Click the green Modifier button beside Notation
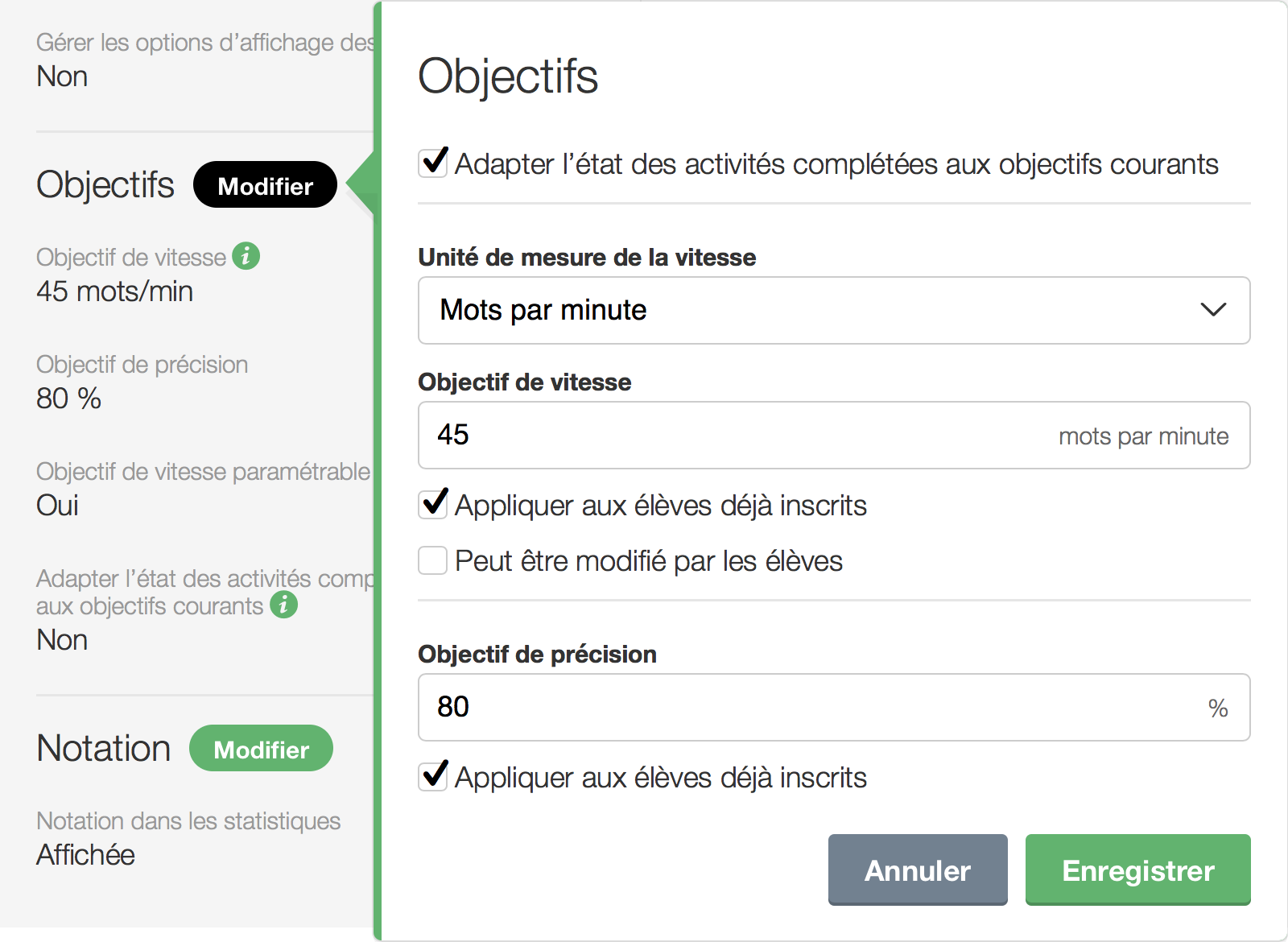This screenshot has height=942, width=1288. pos(261,749)
